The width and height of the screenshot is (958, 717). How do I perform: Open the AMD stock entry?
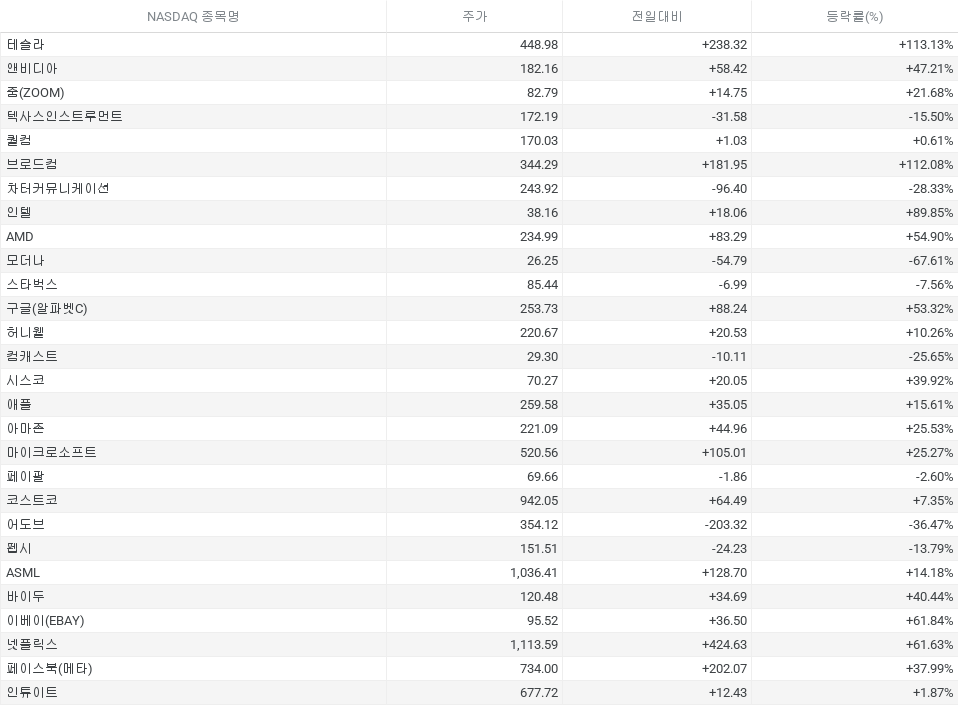[20, 237]
